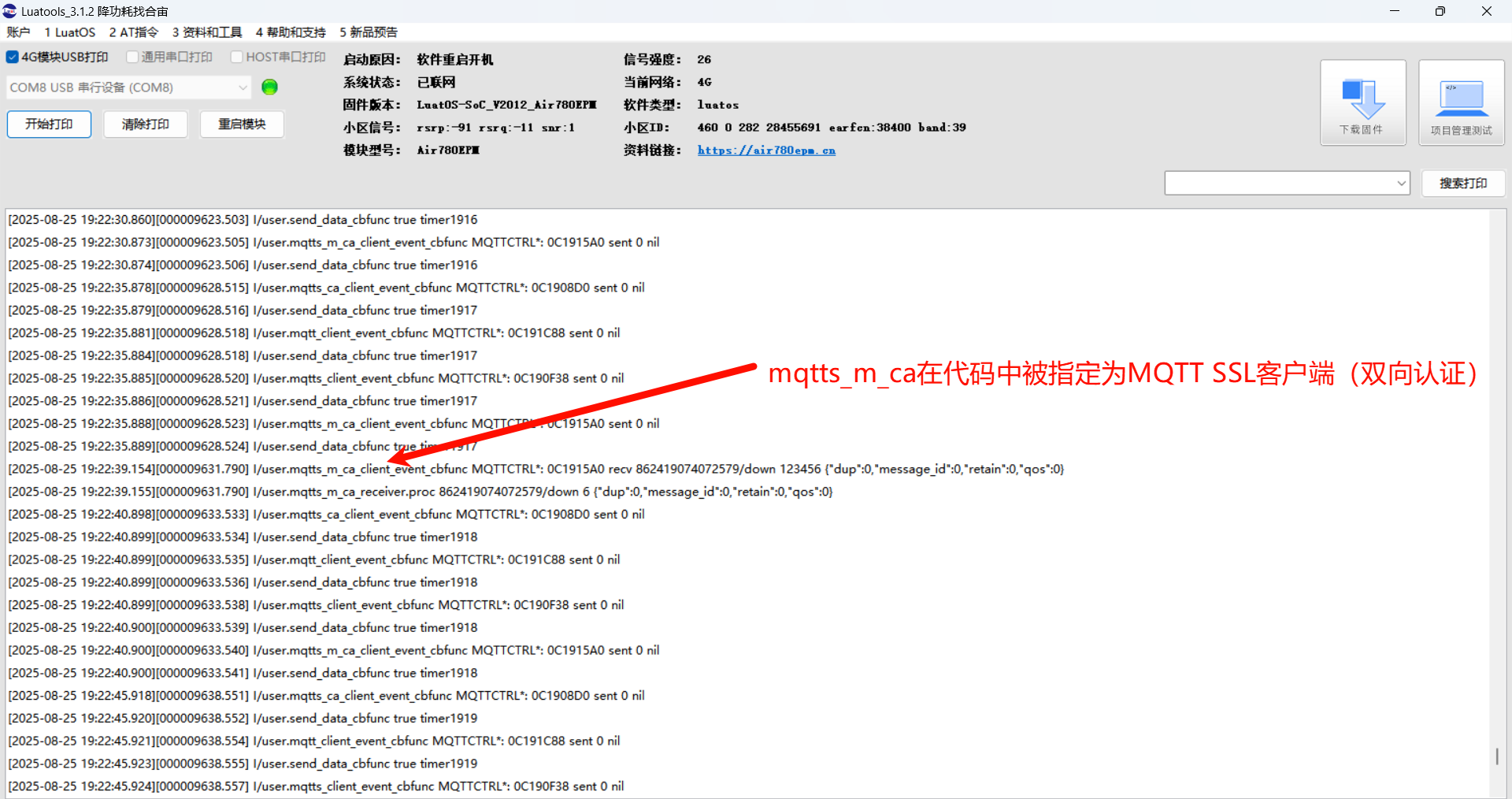Select log line timestamped 19:22:35.881
1512x799 pixels.
point(314,333)
